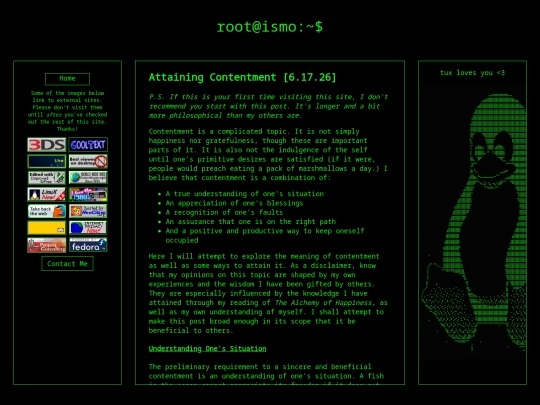540x405 pixels.
Task: Open the 3DS badge link
Action: click(46, 145)
